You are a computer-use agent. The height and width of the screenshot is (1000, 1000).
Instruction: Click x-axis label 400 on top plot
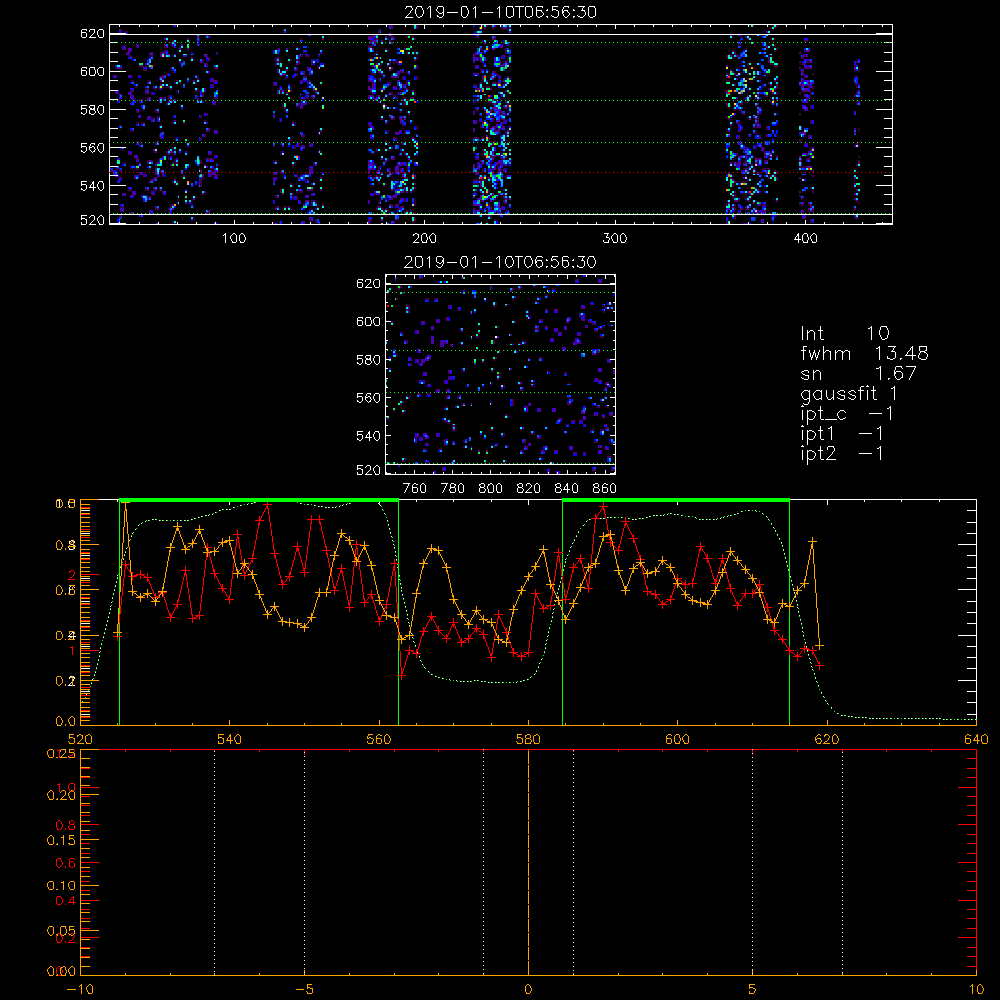click(x=805, y=239)
